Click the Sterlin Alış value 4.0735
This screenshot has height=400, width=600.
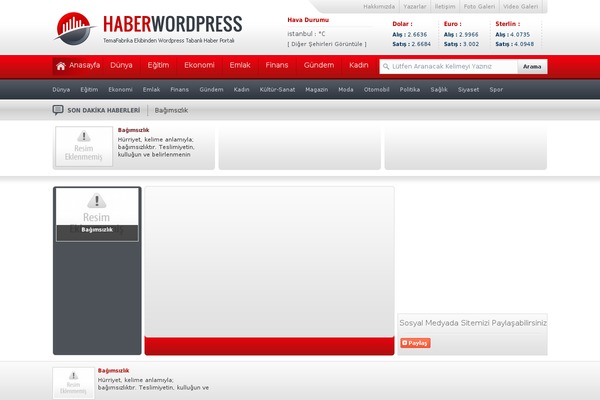coord(520,34)
